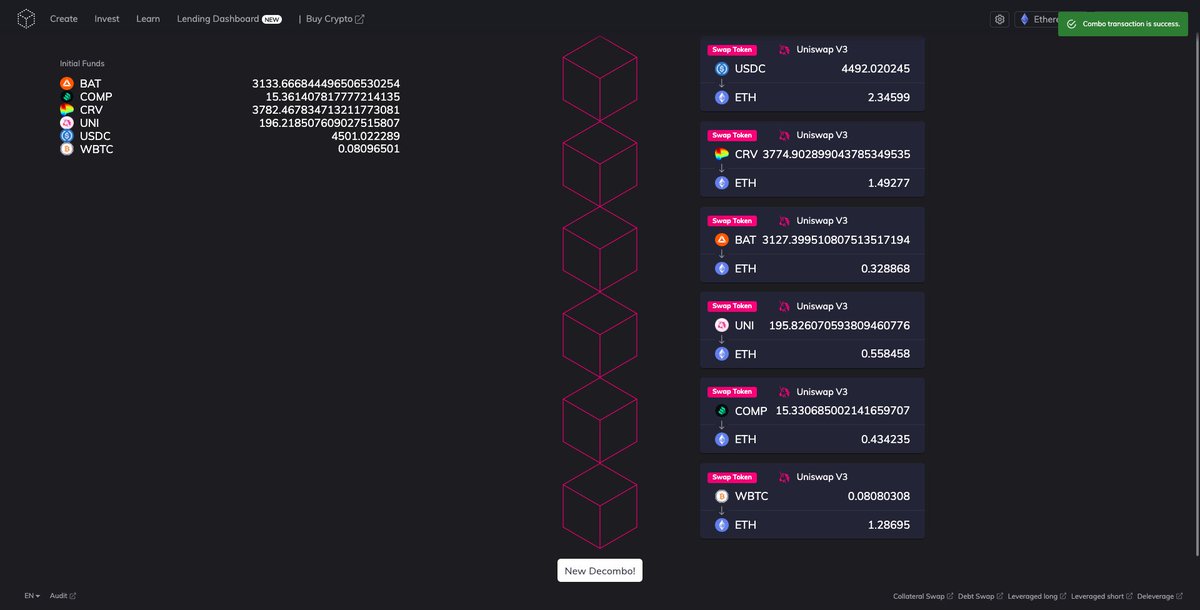The height and width of the screenshot is (610, 1200).
Task: Click the Uniswap unicorn icon in the BAT card
Action: [784, 221]
